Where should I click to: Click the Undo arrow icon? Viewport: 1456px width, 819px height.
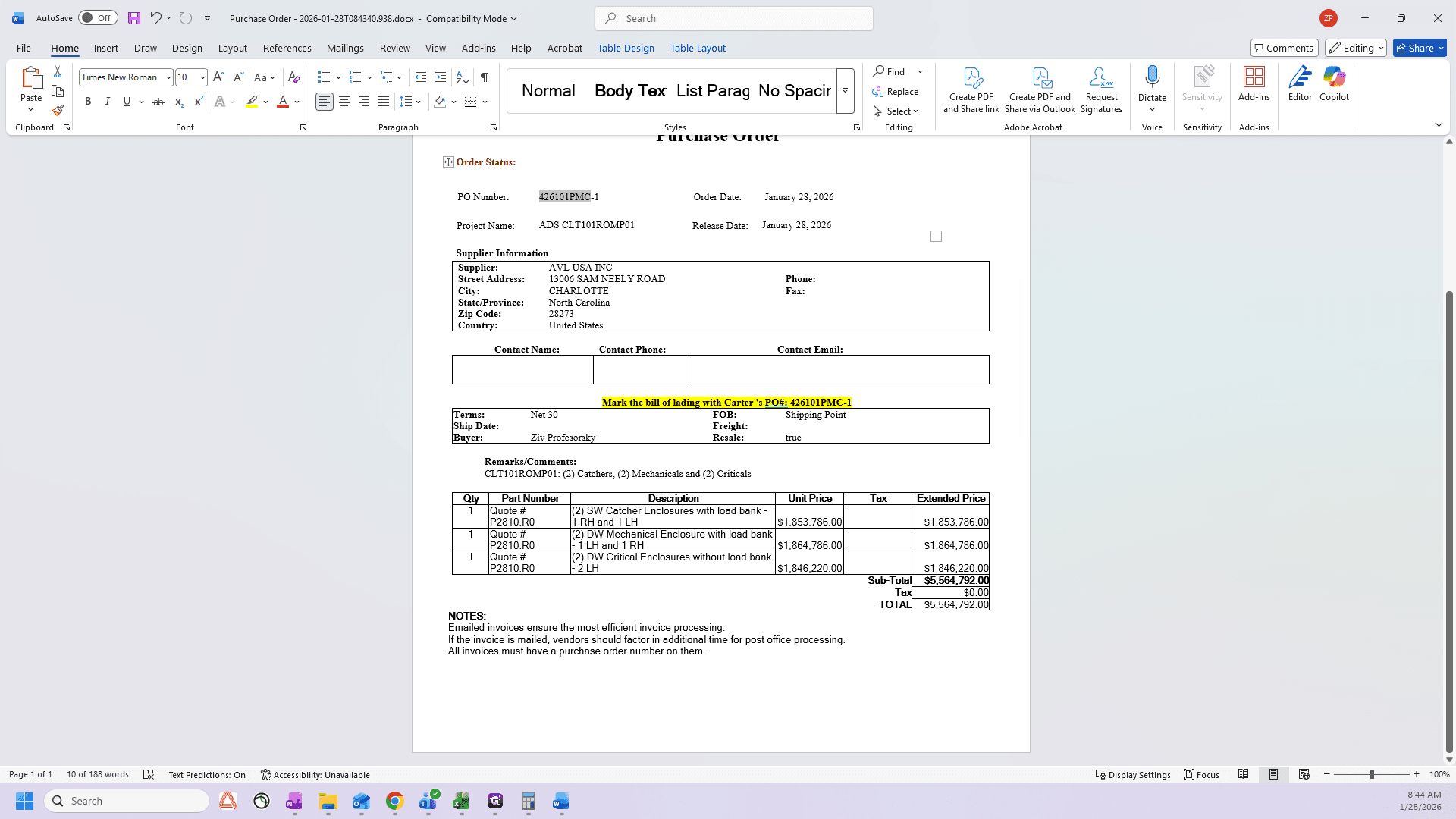click(155, 18)
